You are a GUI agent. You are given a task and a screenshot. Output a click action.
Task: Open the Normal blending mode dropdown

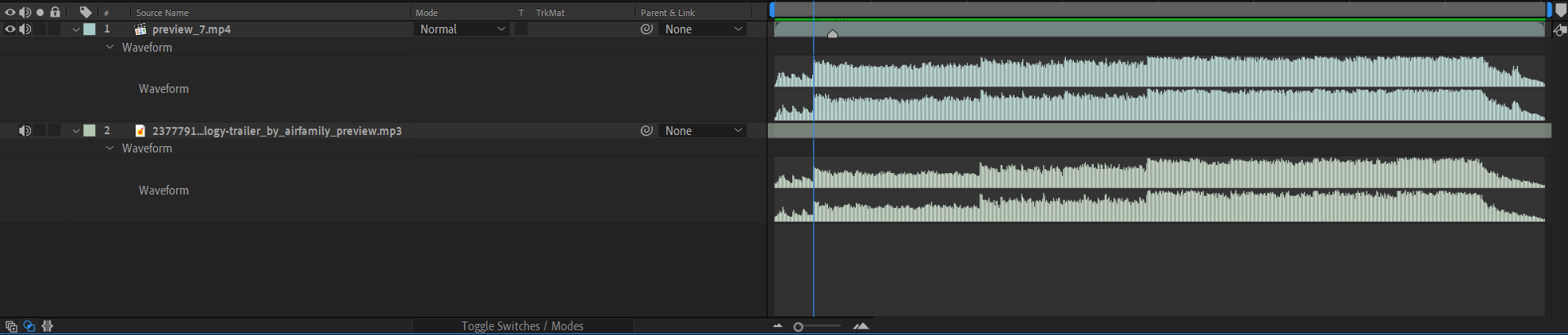(x=462, y=29)
